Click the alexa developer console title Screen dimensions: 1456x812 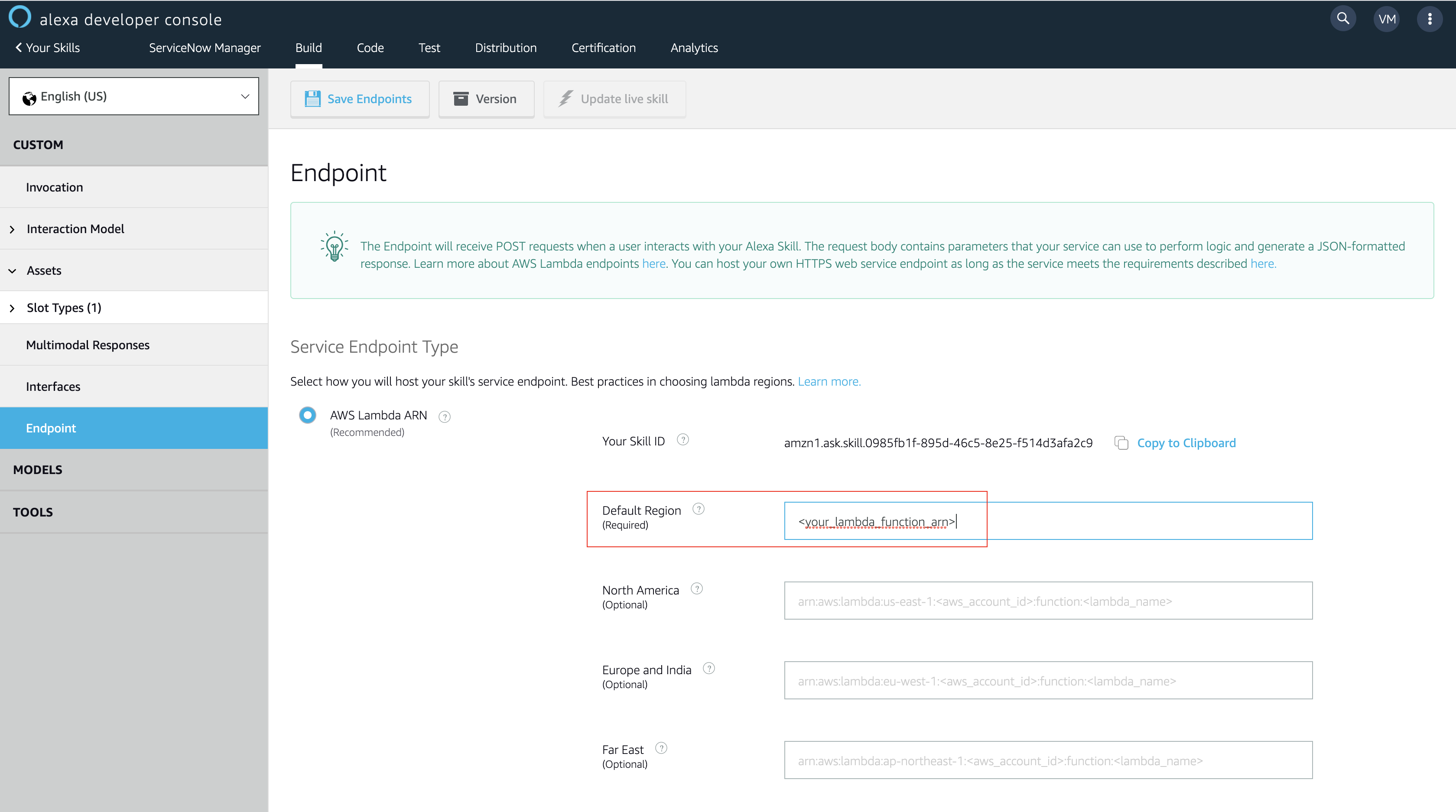130,20
